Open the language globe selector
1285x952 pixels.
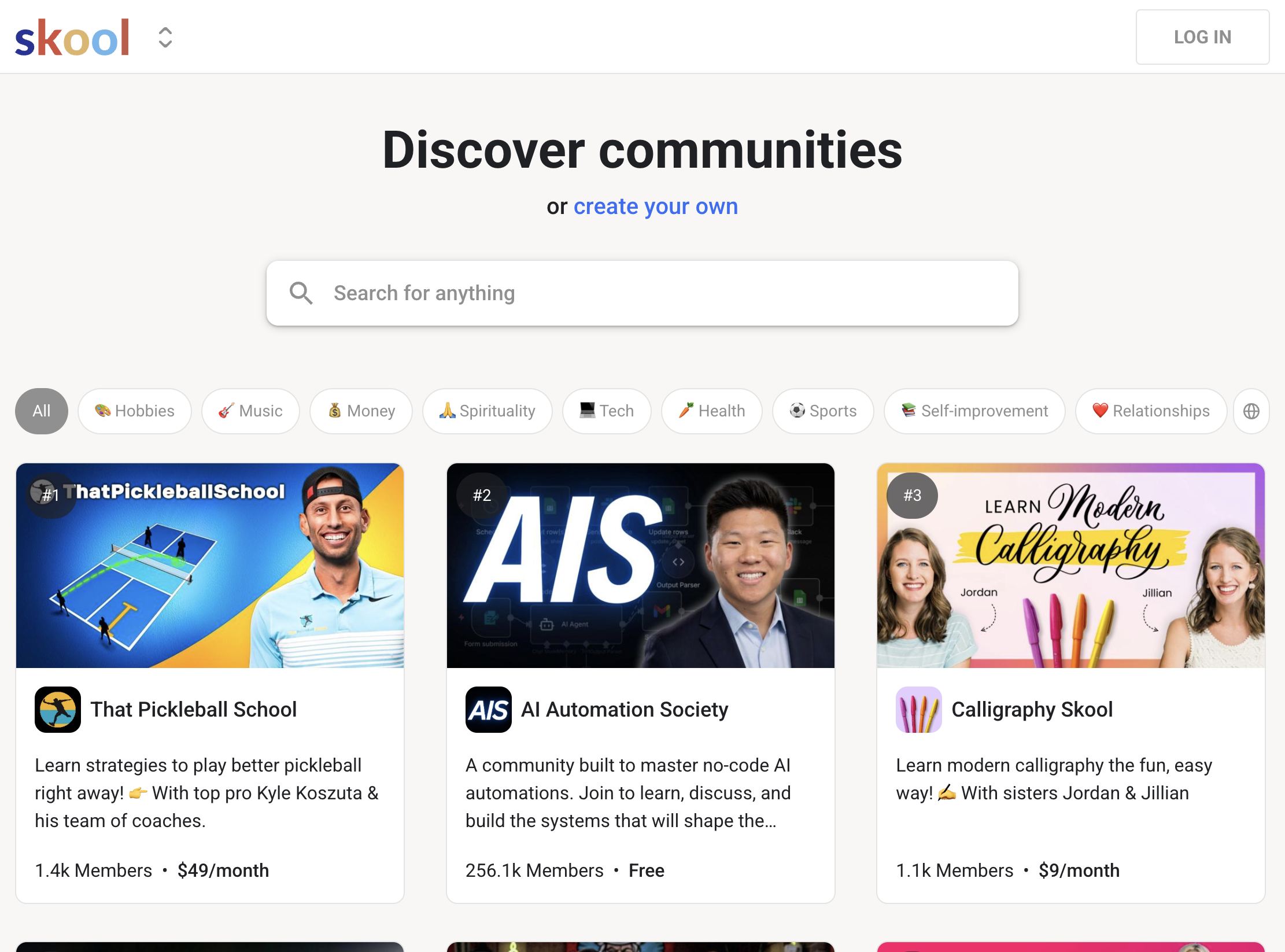point(1251,411)
